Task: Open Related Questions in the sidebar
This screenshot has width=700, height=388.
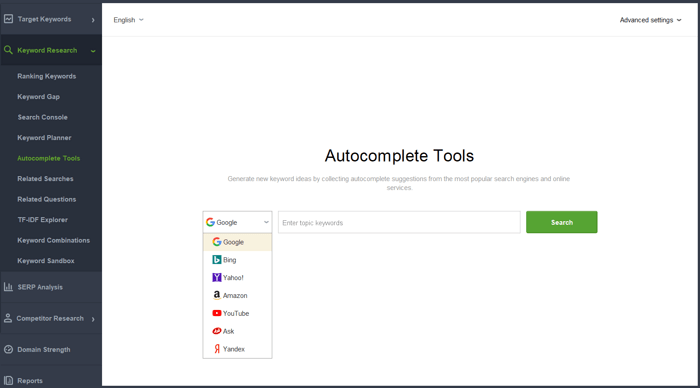Action: point(46,199)
